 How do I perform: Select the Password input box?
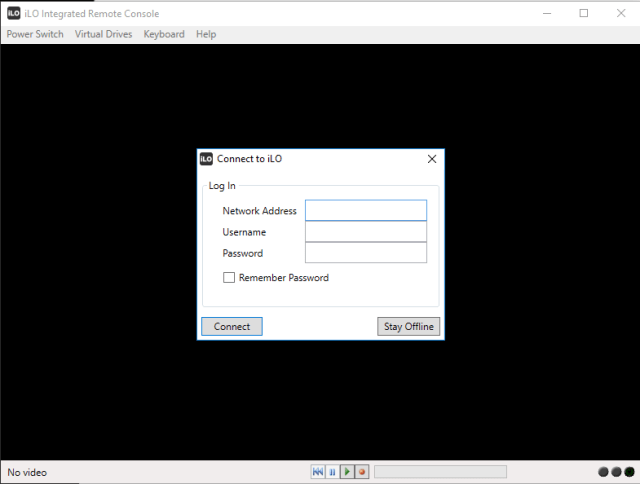click(365, 253)
